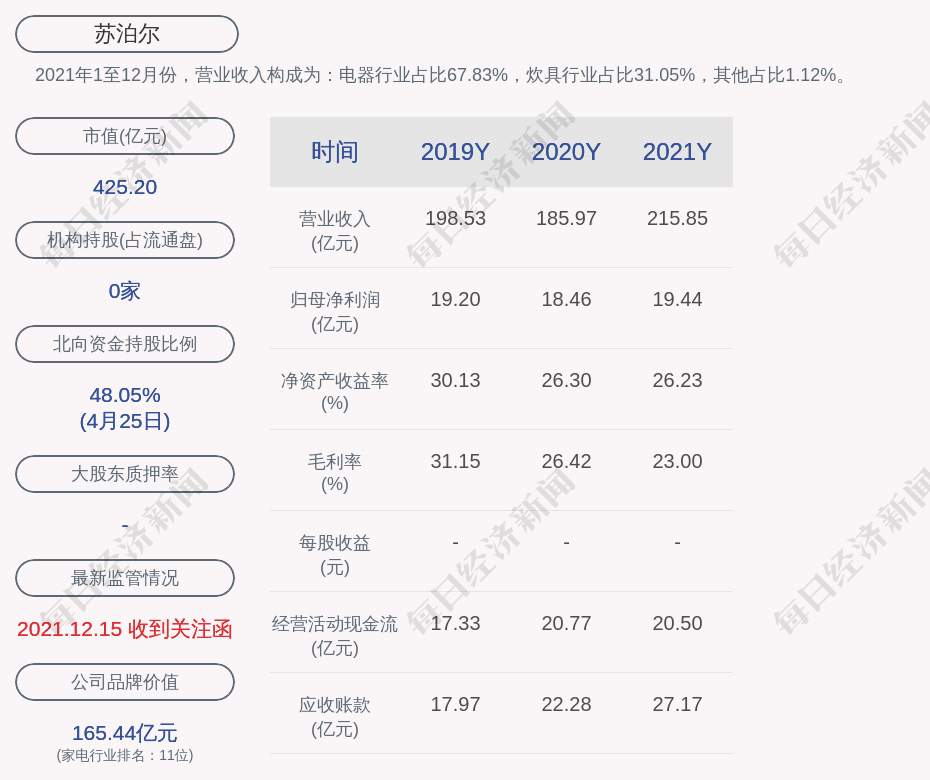Select gross margin value 23.00
The image size is (930, 780).
pyautogui.click(x=677, y=461)
